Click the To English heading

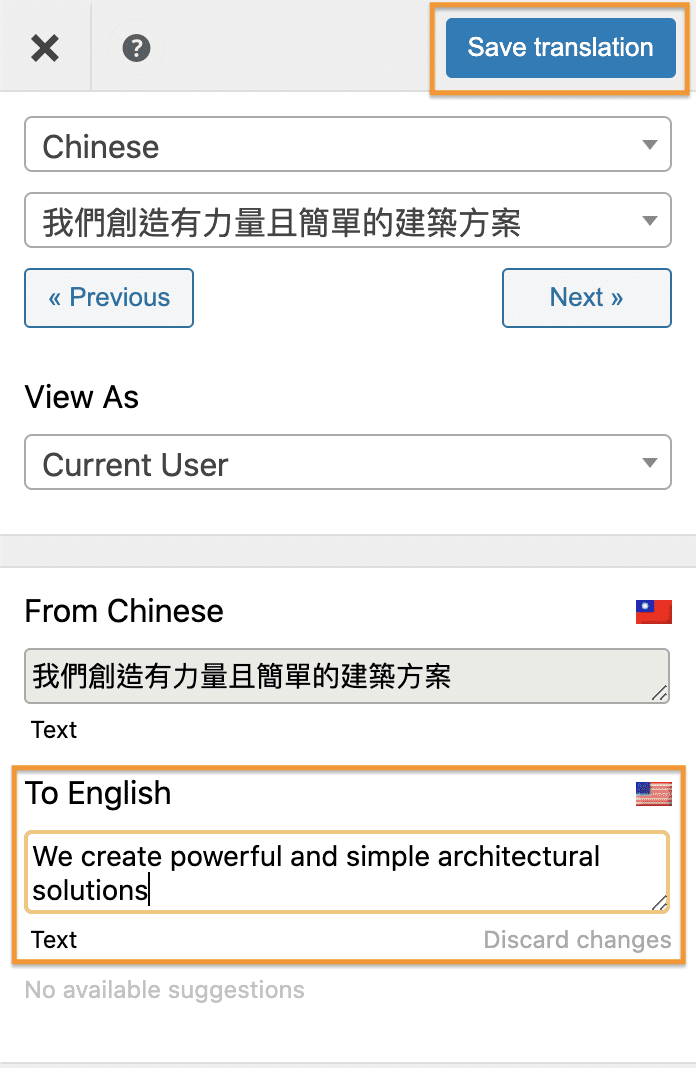pyautogui.click(x=98, y=794)
